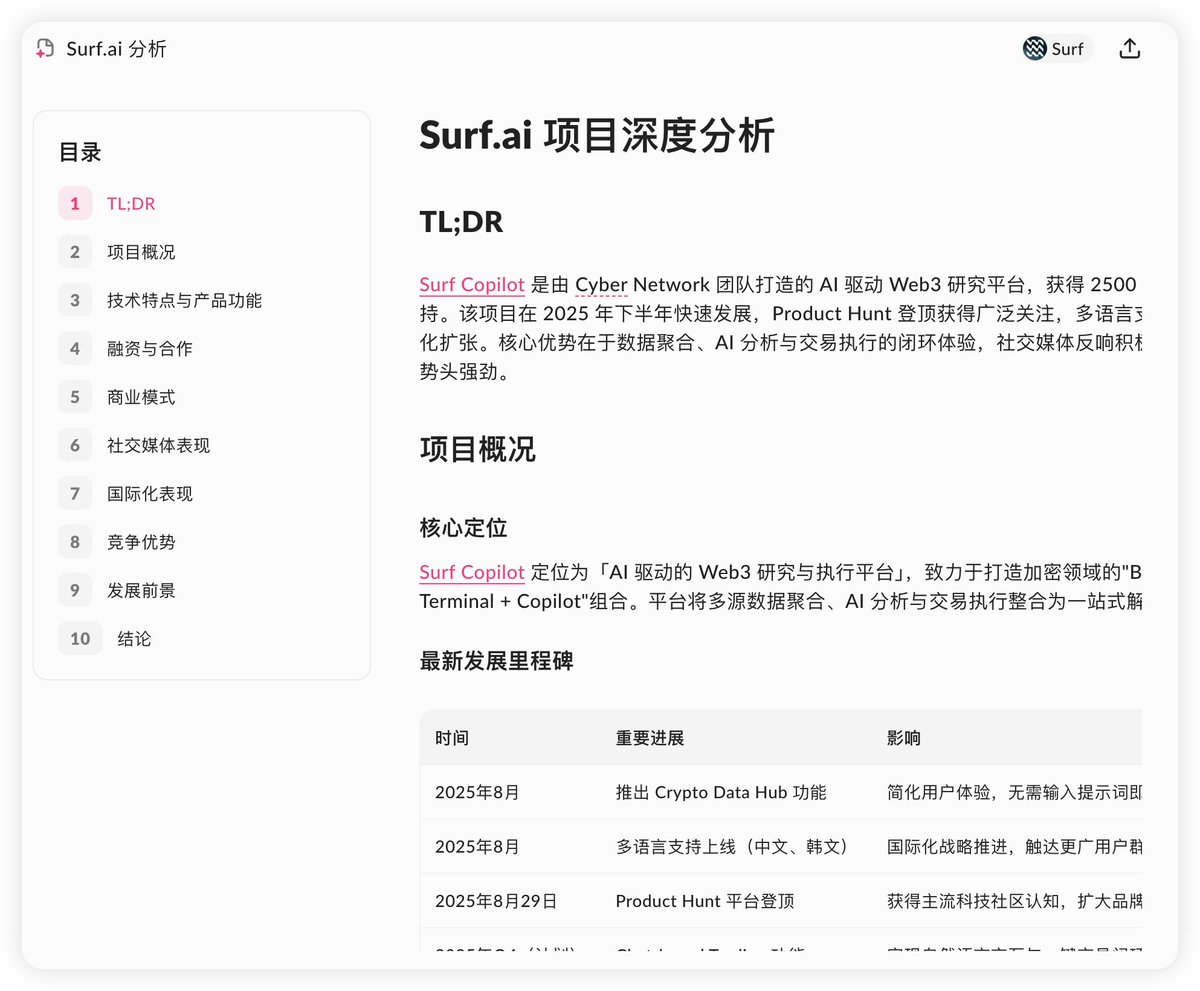
Task: Click the number 10 badge beside 结论
Action: 80,638
